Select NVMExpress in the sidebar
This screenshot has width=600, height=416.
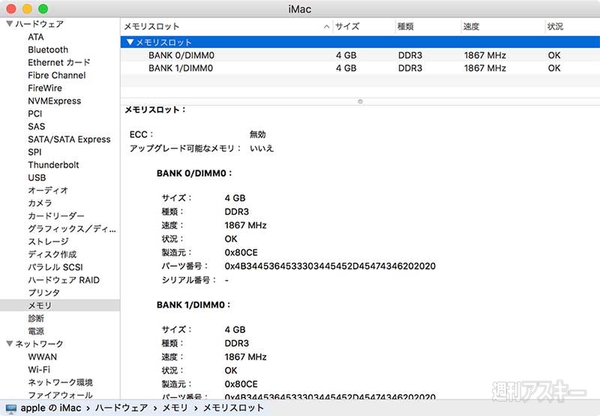(54, 101)
